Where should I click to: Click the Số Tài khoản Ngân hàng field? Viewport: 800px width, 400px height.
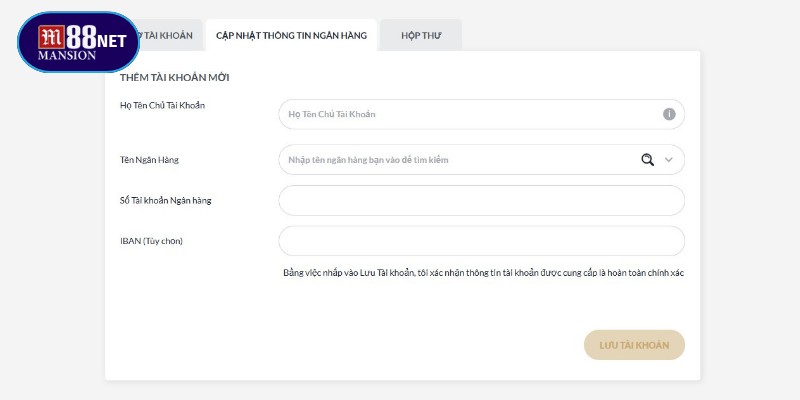pos(481,201)
